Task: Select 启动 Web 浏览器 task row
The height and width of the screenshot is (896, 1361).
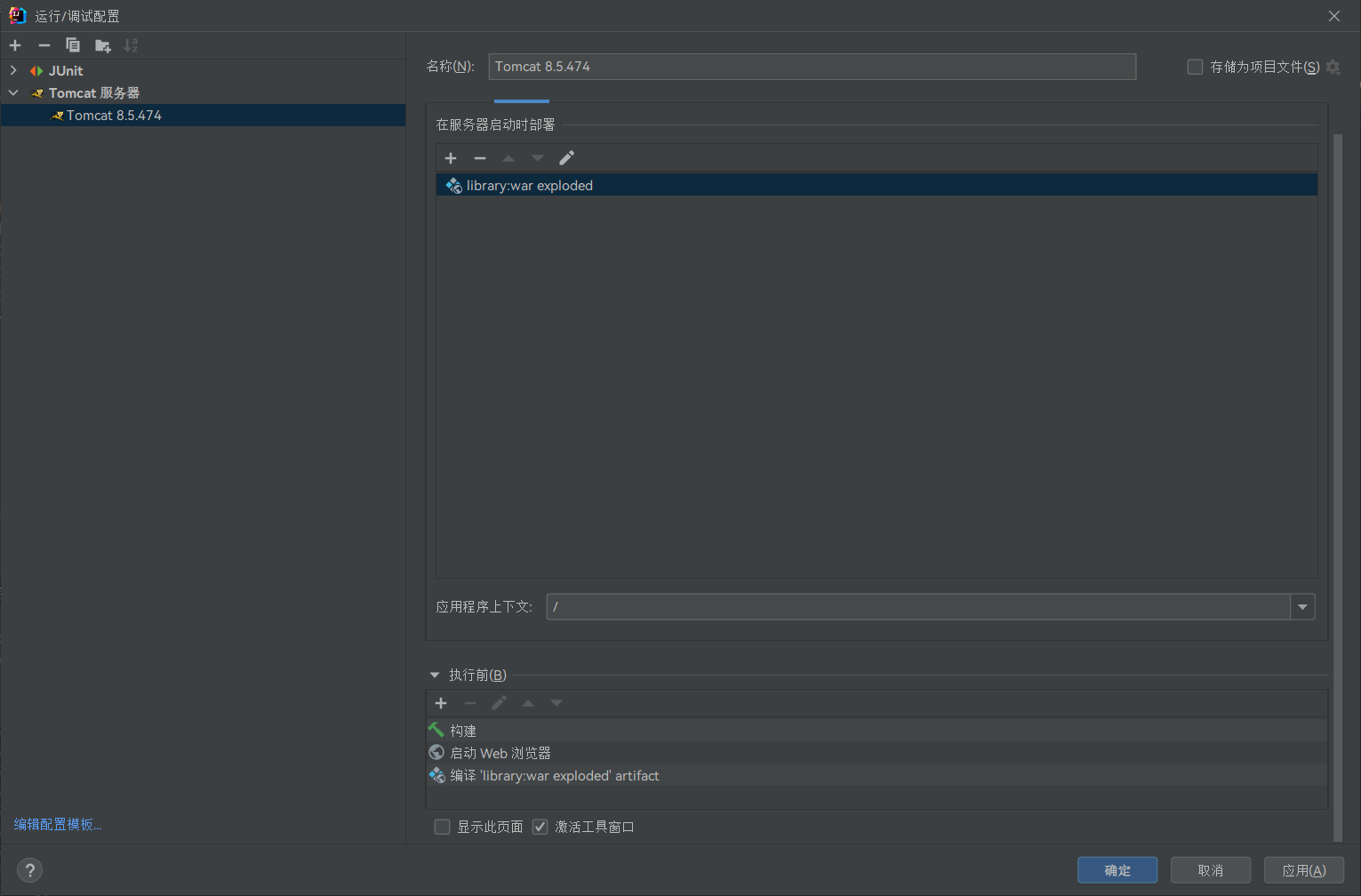Action: (500, 753)
